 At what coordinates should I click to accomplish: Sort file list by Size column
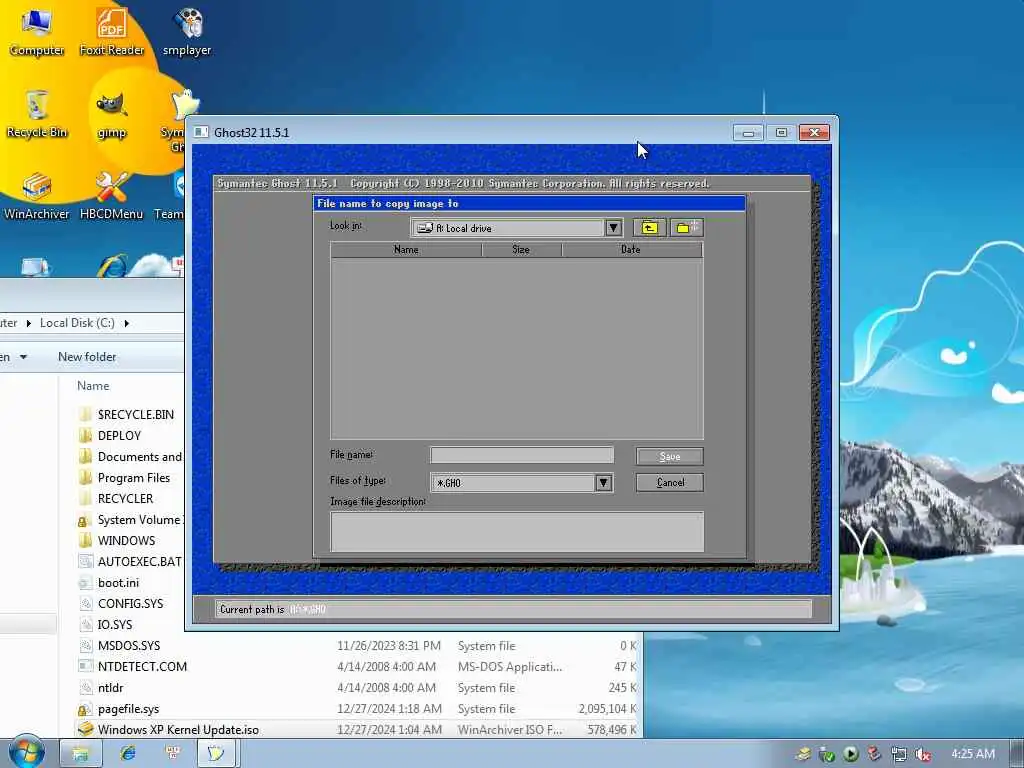click(521, 249)
